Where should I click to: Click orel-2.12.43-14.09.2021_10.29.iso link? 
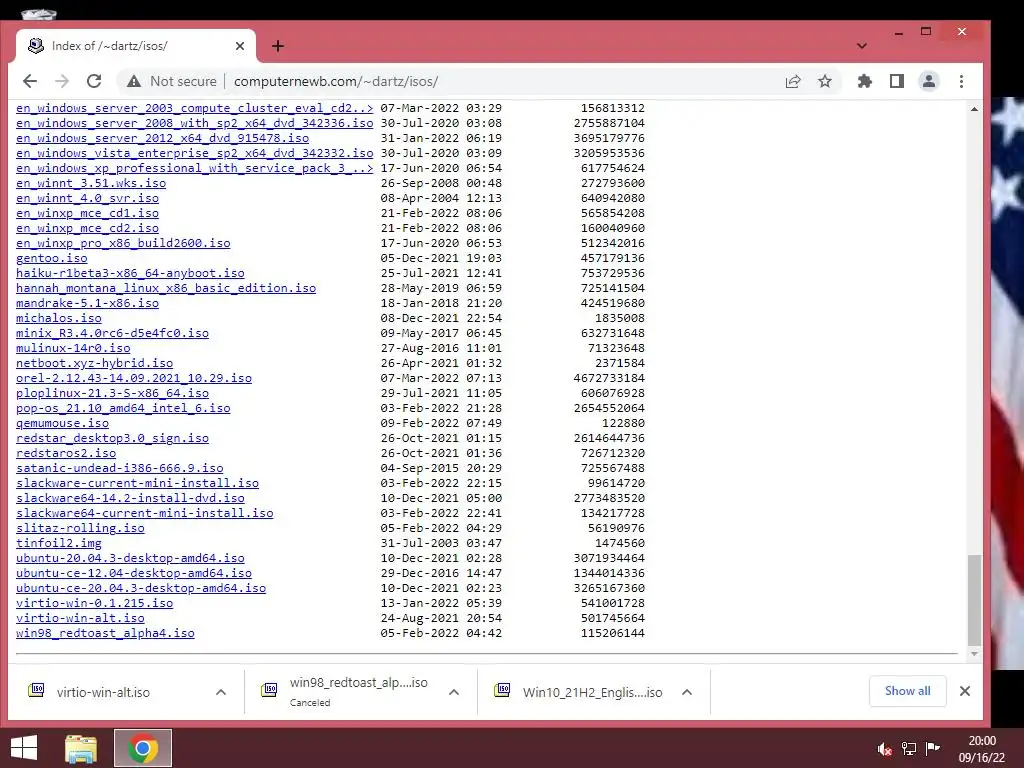(x=134, y=378)
